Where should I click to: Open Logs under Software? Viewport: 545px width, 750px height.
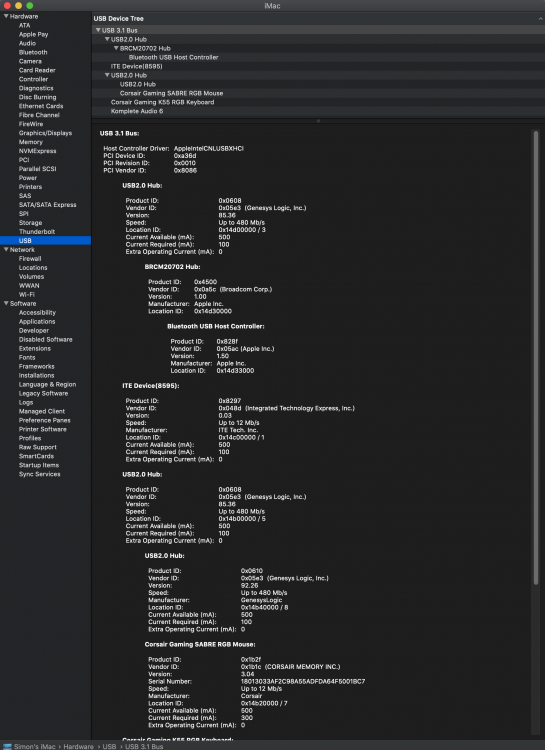[x=26, y=402]
